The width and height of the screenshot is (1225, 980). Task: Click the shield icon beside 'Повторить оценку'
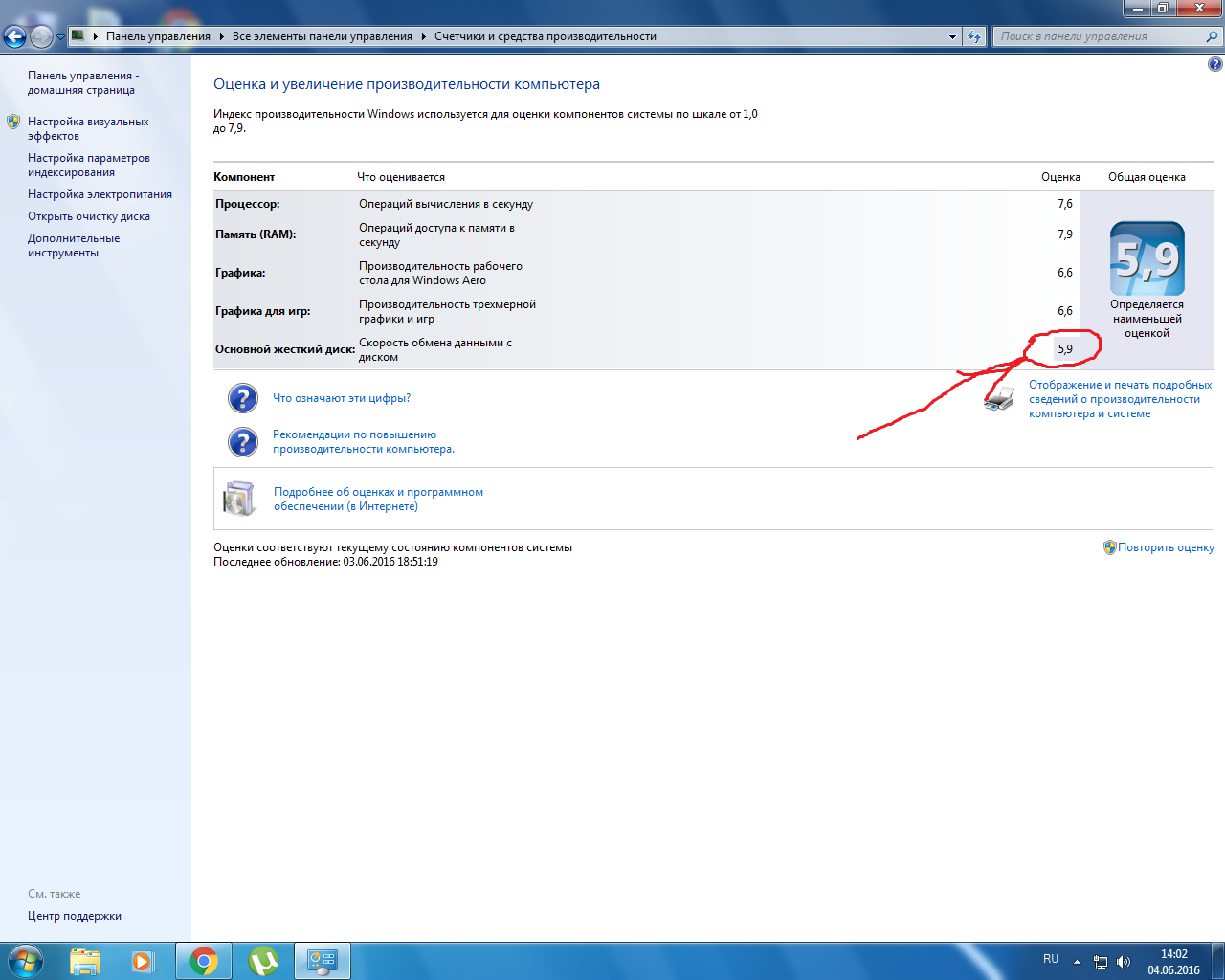click(x=1110, y=547)
